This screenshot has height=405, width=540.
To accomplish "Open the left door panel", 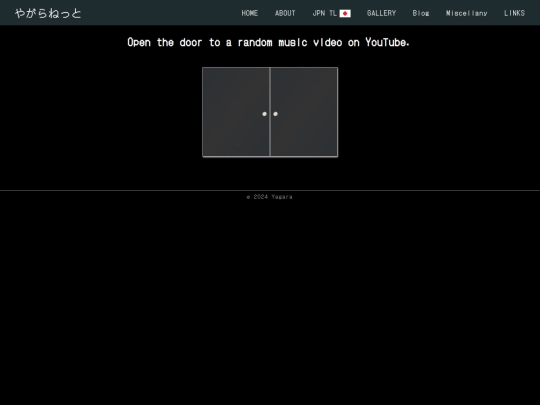I will pos(236,112).
